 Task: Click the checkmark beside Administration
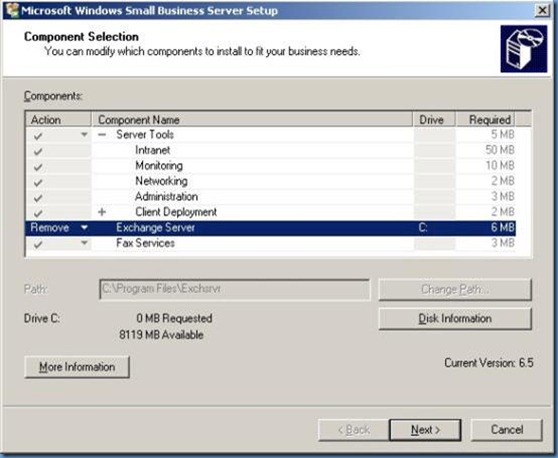pyautogui.click(x=38, y=198)
